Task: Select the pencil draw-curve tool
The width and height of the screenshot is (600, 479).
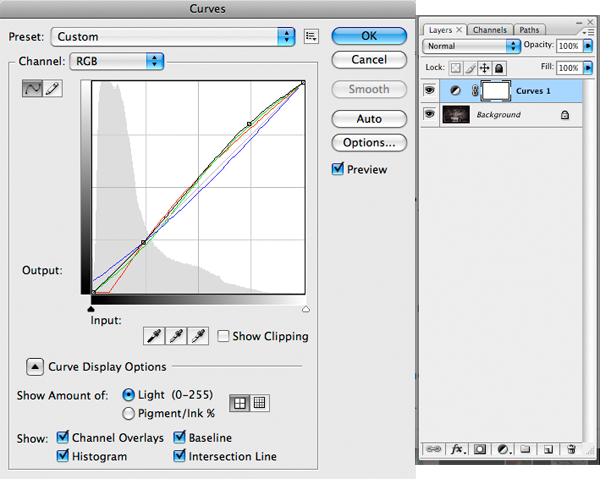Action: click(52, 89)
